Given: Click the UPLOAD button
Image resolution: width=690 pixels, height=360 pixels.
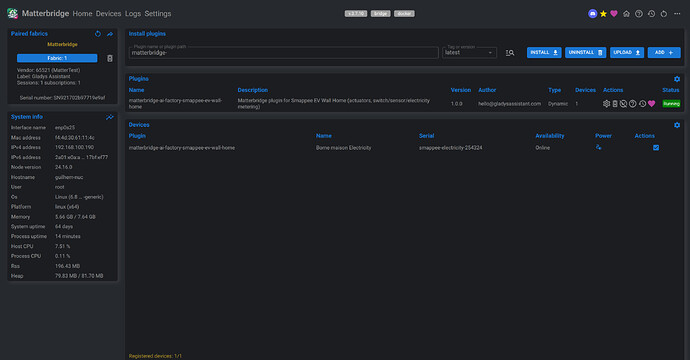Looking at the screenshot, I should (627, 52).
